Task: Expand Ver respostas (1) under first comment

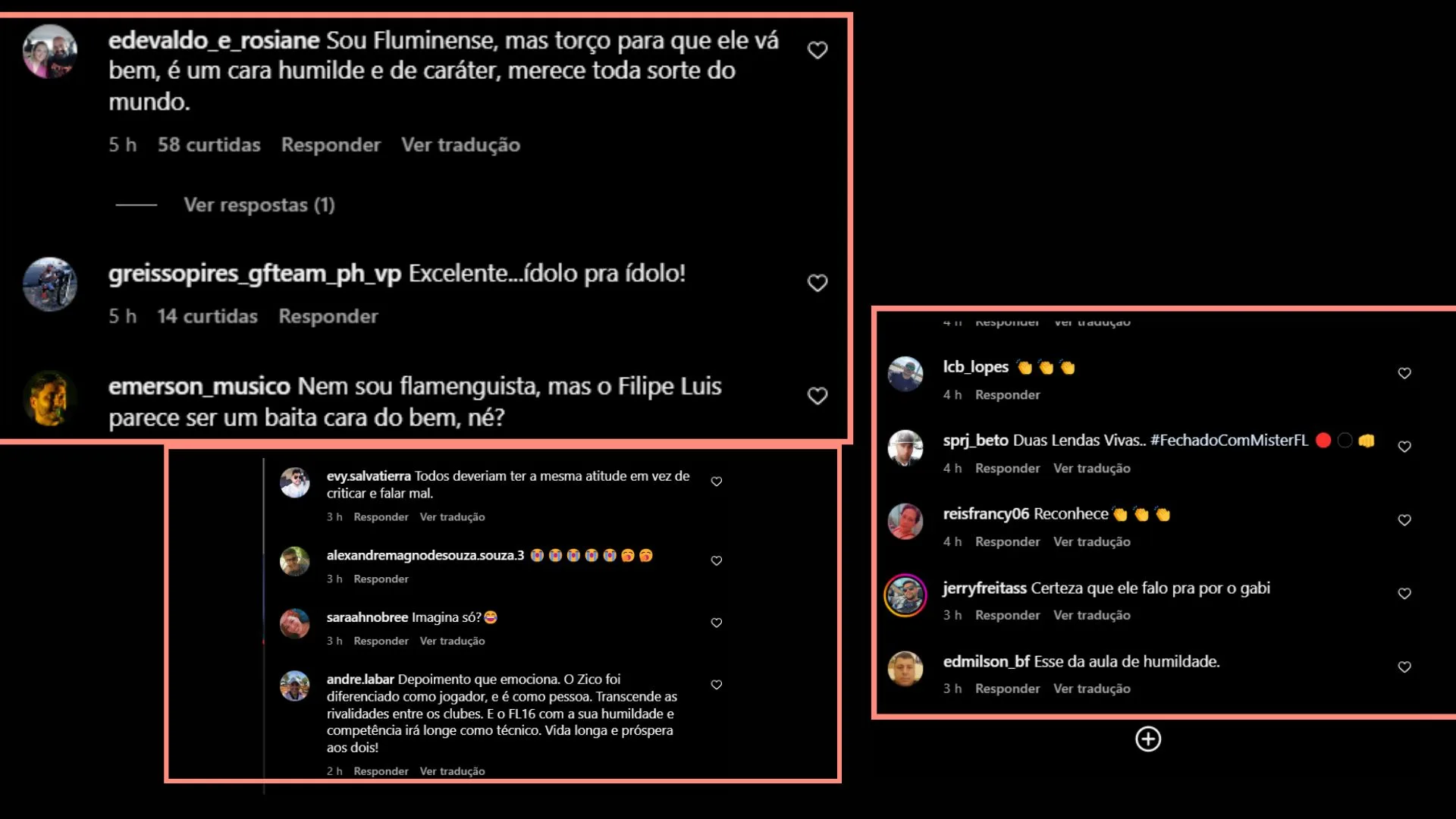Action: (259, 205)
